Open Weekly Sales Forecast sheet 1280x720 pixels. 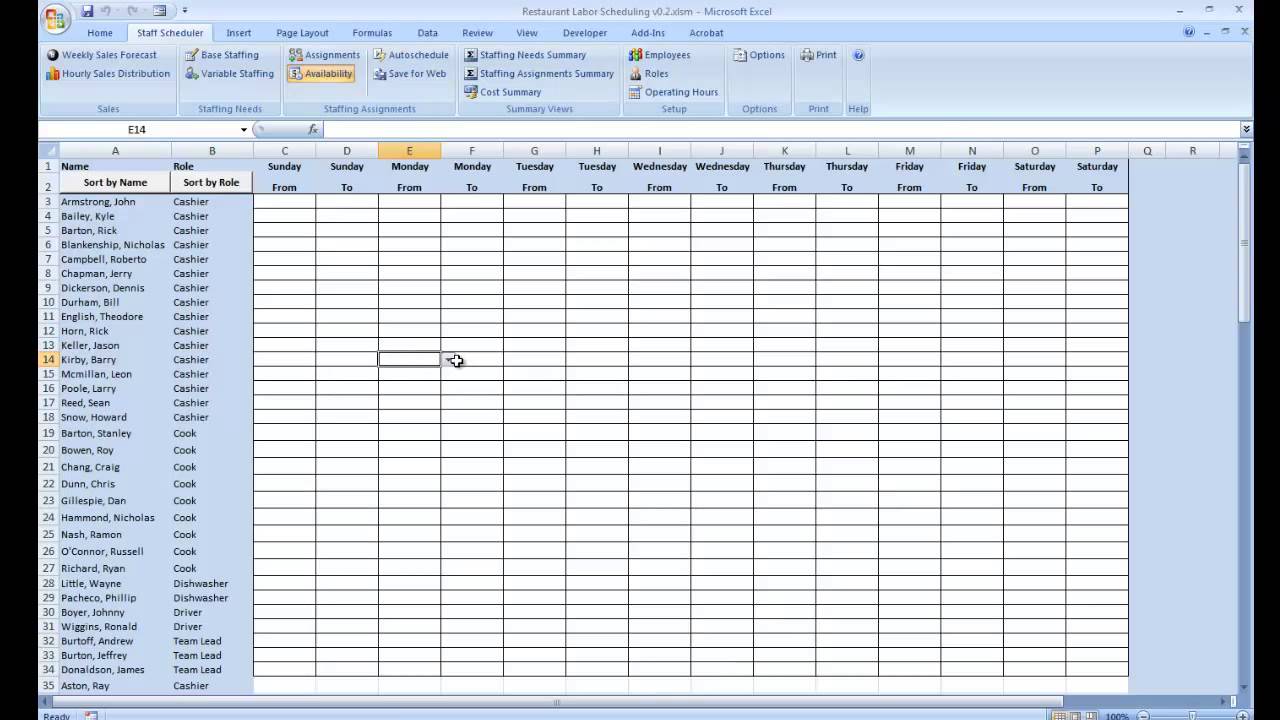pyautogui.click(x=102, y=55)
